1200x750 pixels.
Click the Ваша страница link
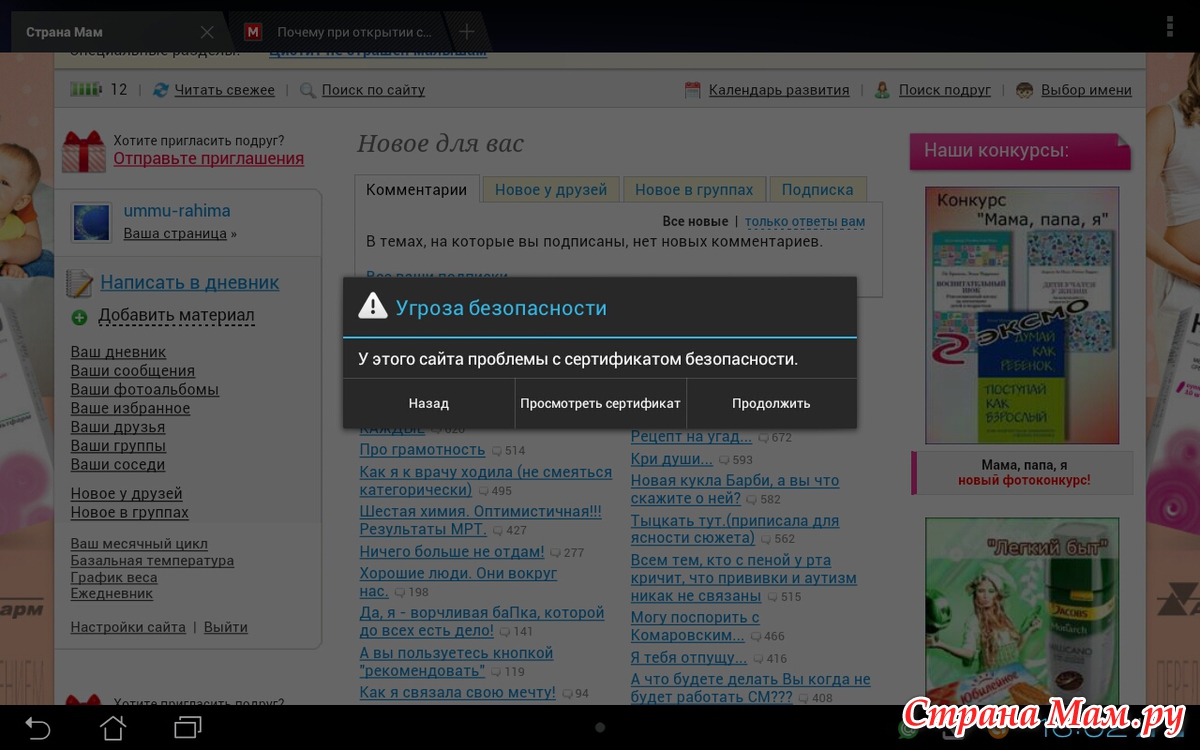[x=175, y=233]
